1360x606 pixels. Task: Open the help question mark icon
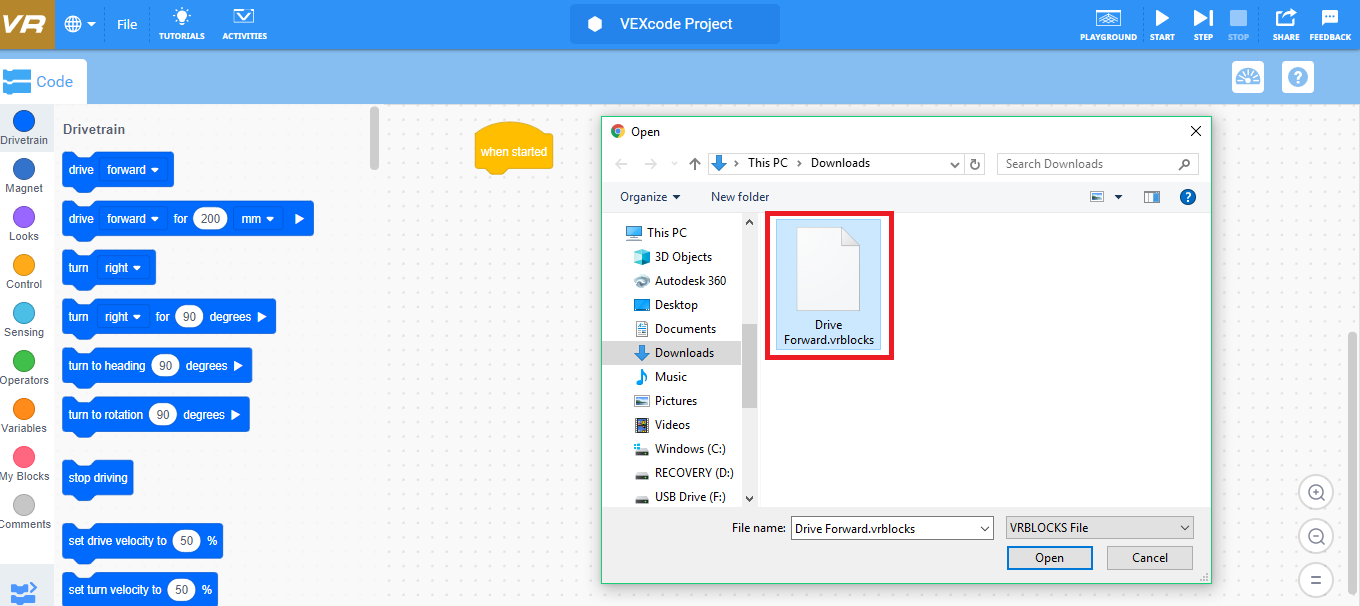coord(1298,77)
